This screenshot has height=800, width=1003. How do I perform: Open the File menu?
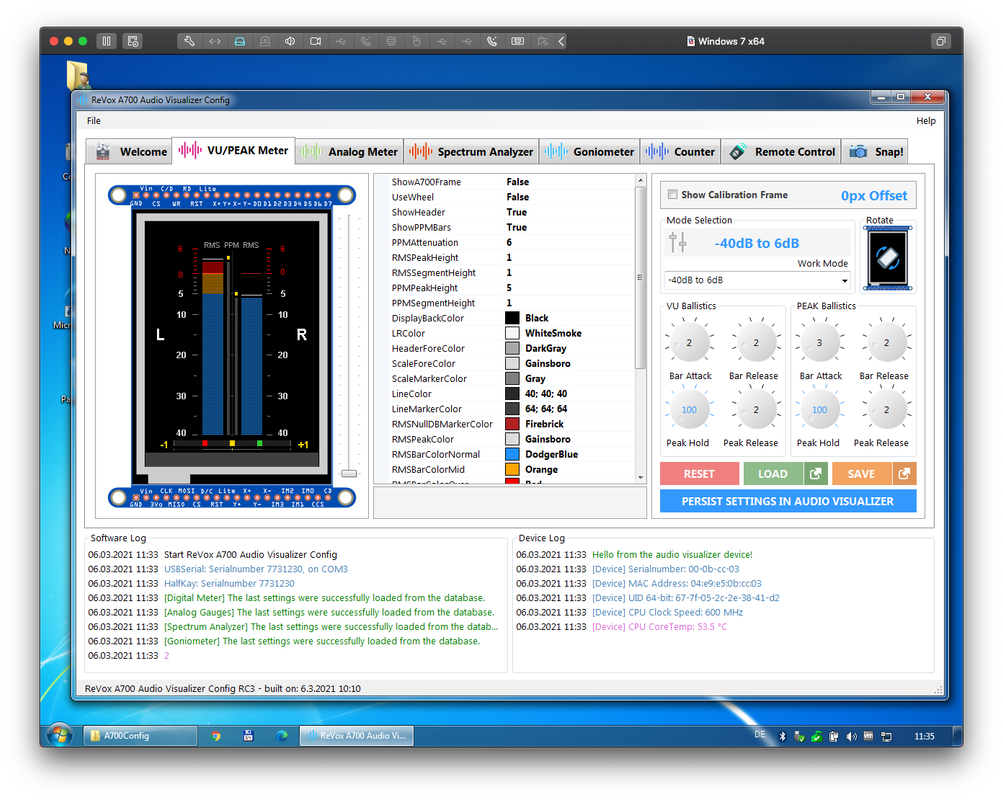[93, 121]
